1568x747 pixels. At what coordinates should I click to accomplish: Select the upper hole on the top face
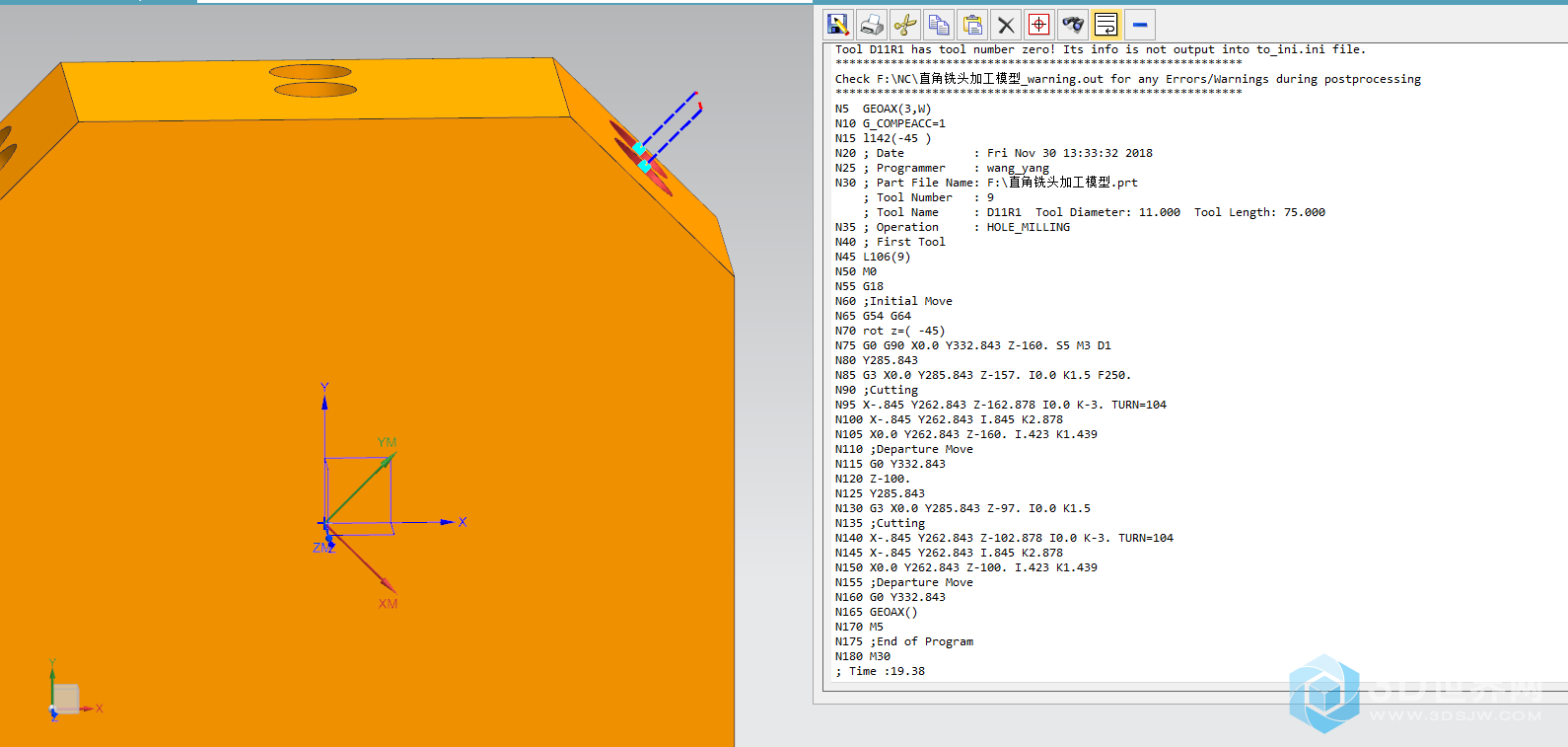point(311,71)
